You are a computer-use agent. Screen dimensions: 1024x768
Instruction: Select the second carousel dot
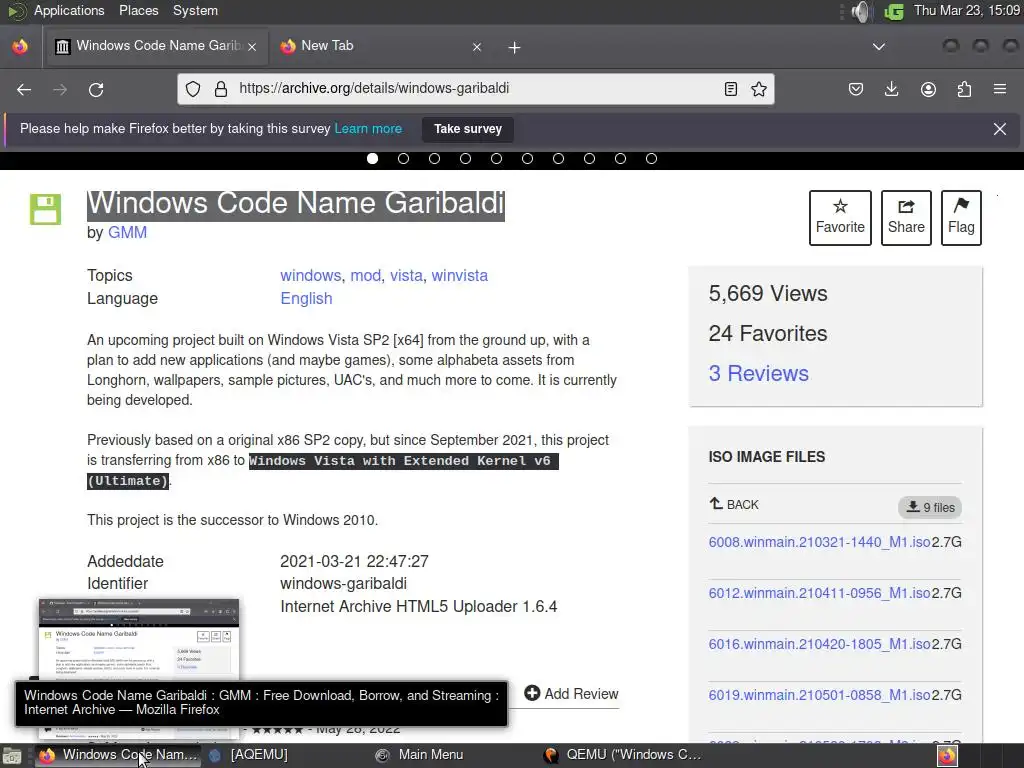[x=404, y=159]
